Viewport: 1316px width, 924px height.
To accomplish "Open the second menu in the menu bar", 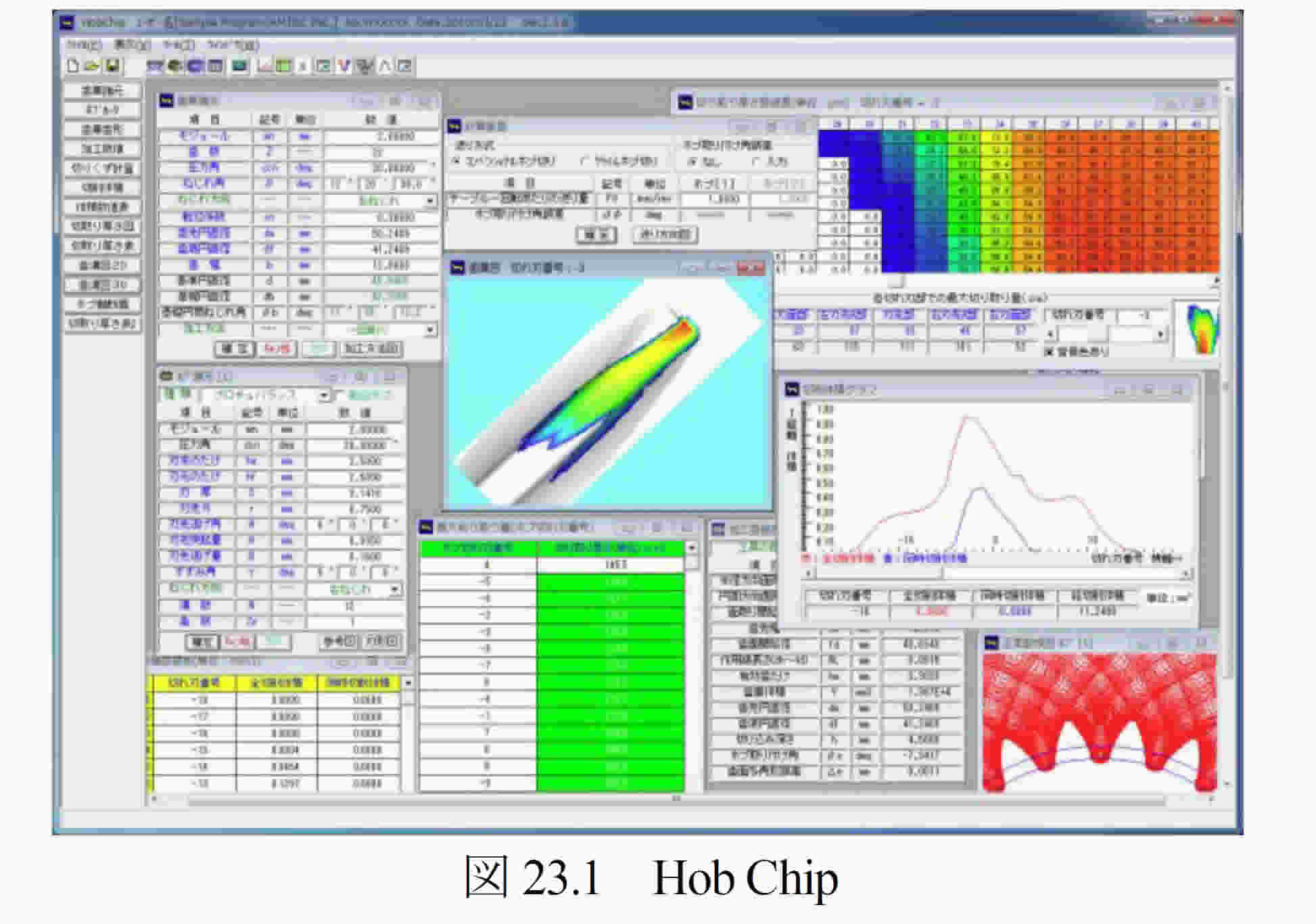I will (132, 45).
